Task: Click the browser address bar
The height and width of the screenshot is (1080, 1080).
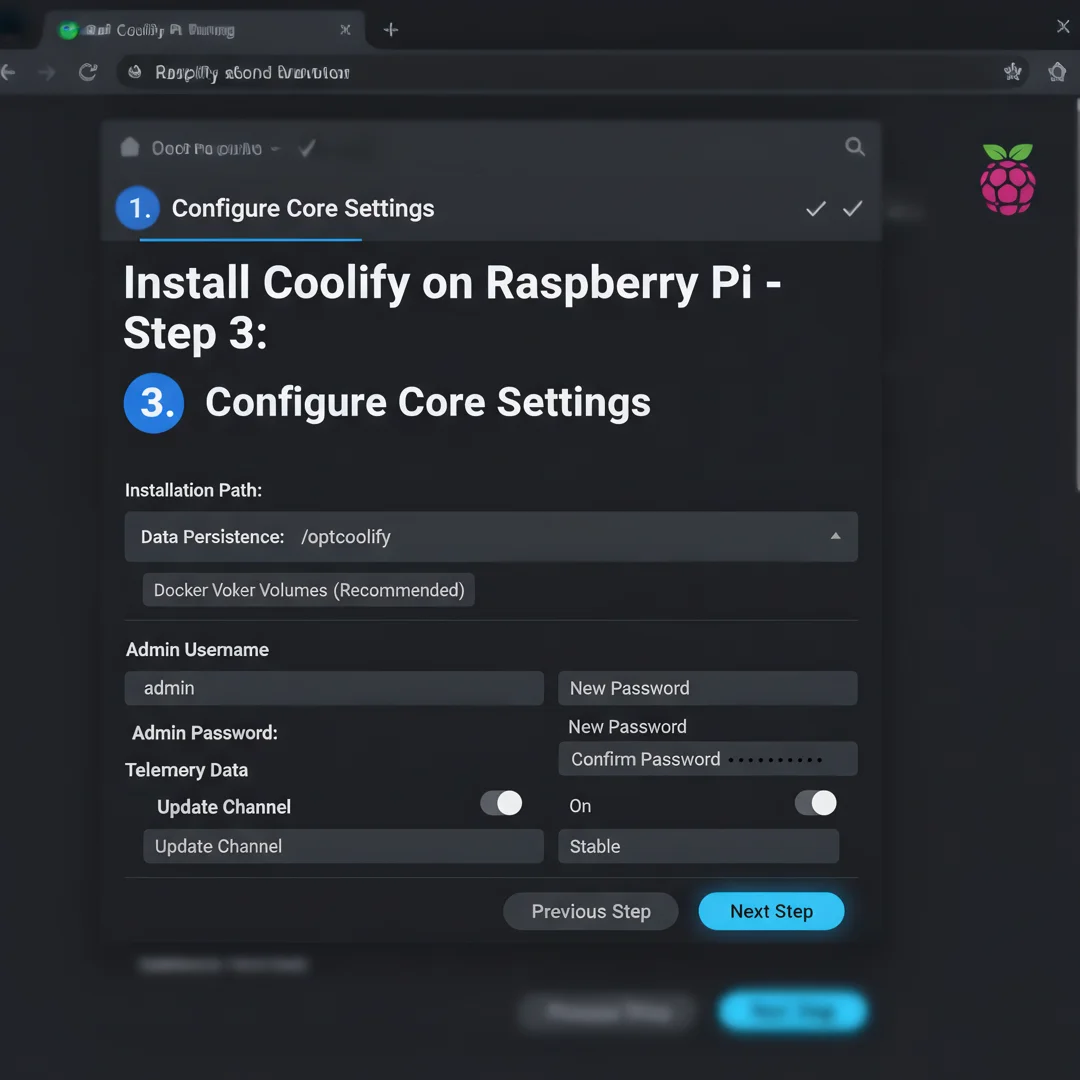Action: (x=572, y=72)
